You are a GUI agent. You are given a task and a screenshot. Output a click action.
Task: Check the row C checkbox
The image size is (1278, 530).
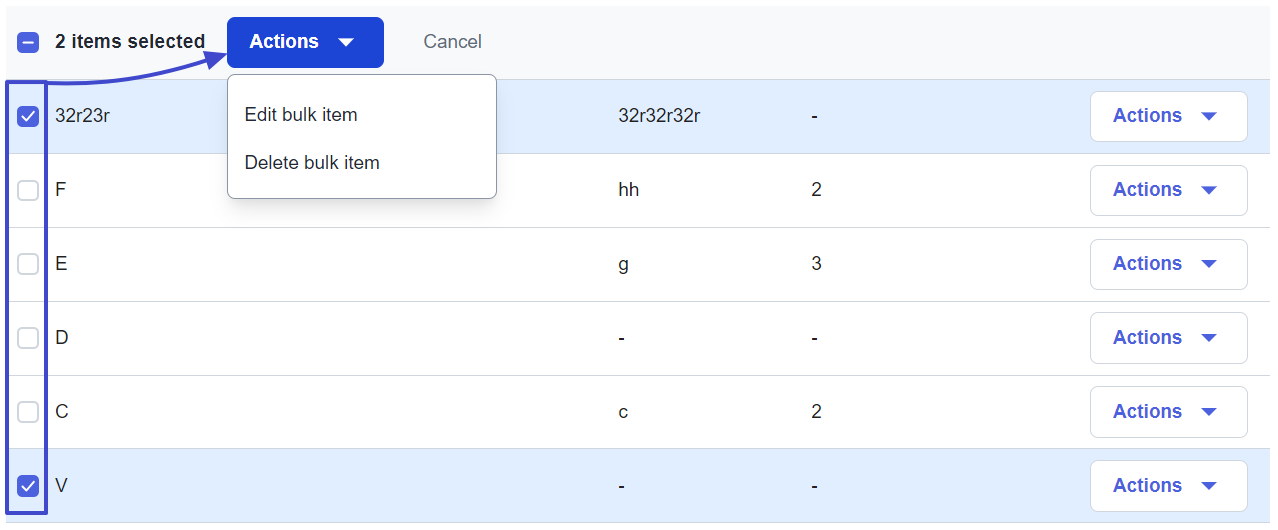click(28, 412)
